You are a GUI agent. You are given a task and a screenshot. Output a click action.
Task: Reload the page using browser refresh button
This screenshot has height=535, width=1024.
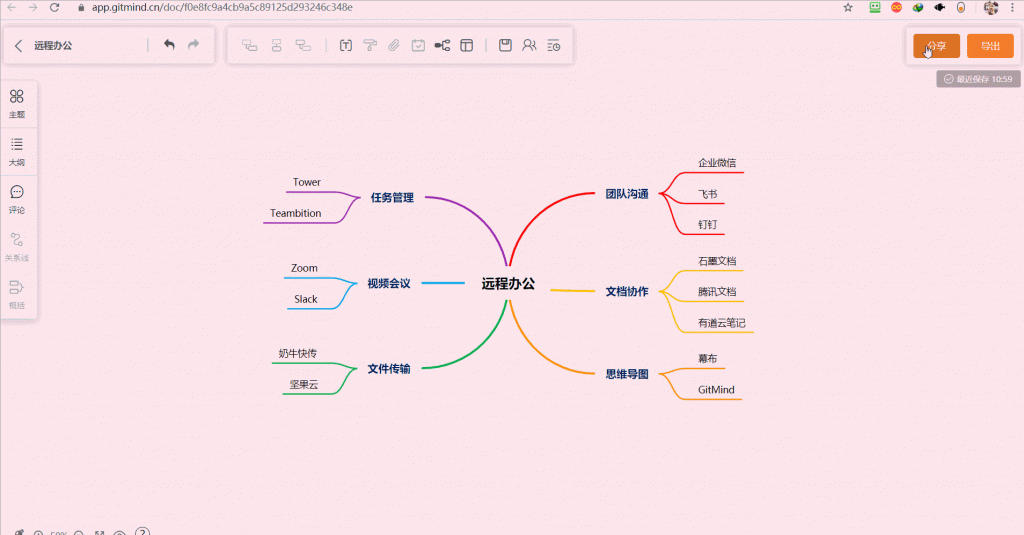coord(54,7)
